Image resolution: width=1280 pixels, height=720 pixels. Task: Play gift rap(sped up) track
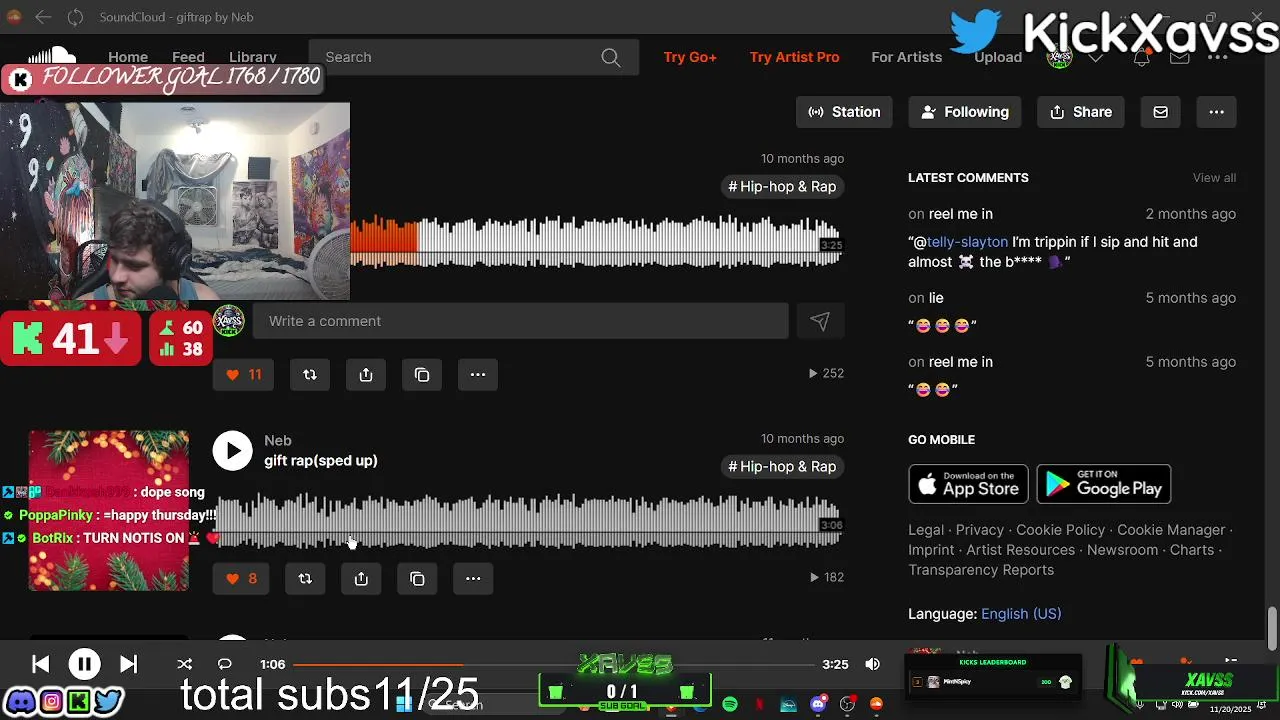(x=232, y=451)
